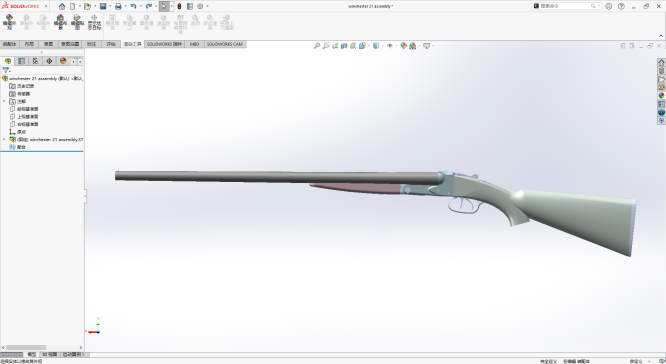
Task: Open Design Library in task pane
Action: point(661,71)
